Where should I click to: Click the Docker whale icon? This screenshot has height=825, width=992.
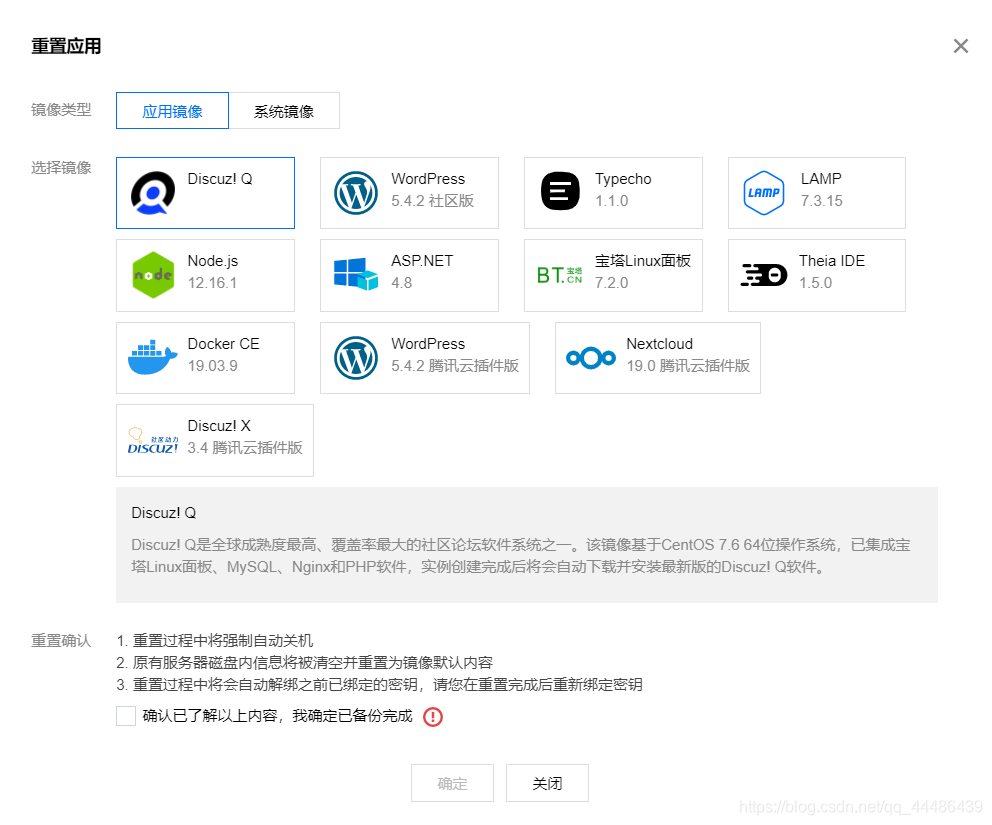click(152, 357)
